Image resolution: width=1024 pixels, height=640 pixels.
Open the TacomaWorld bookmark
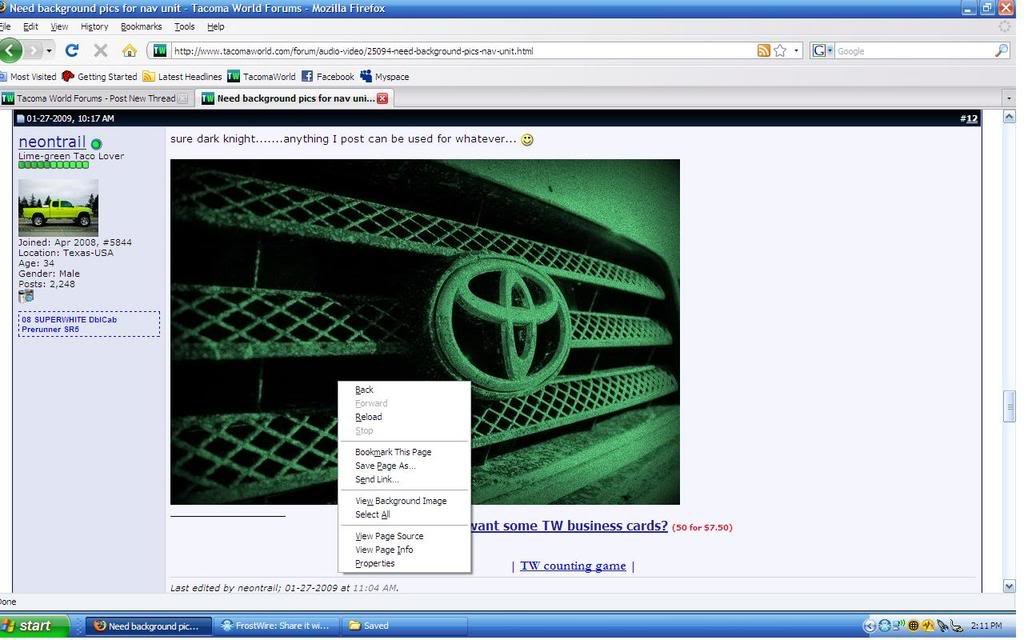261,76
